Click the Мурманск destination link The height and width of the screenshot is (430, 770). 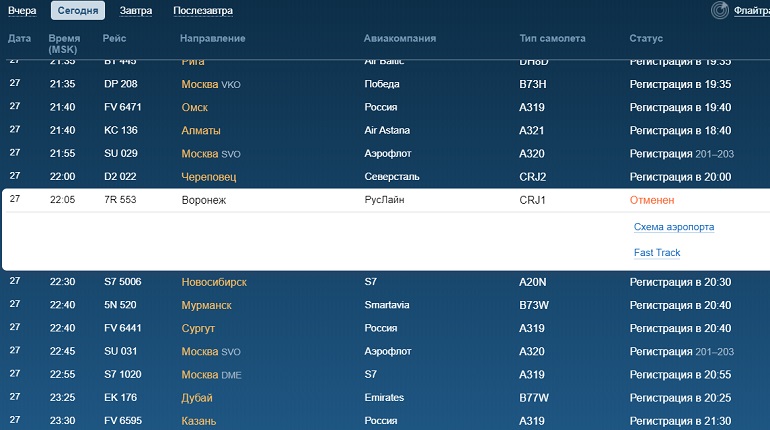(x=206, y=305)
